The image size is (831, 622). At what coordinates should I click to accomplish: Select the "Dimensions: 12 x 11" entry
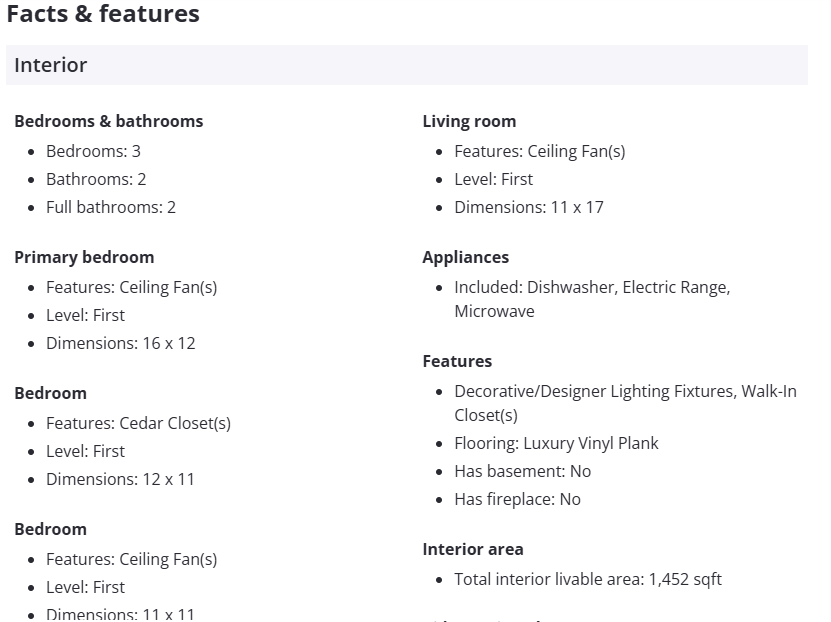[120, 479]
